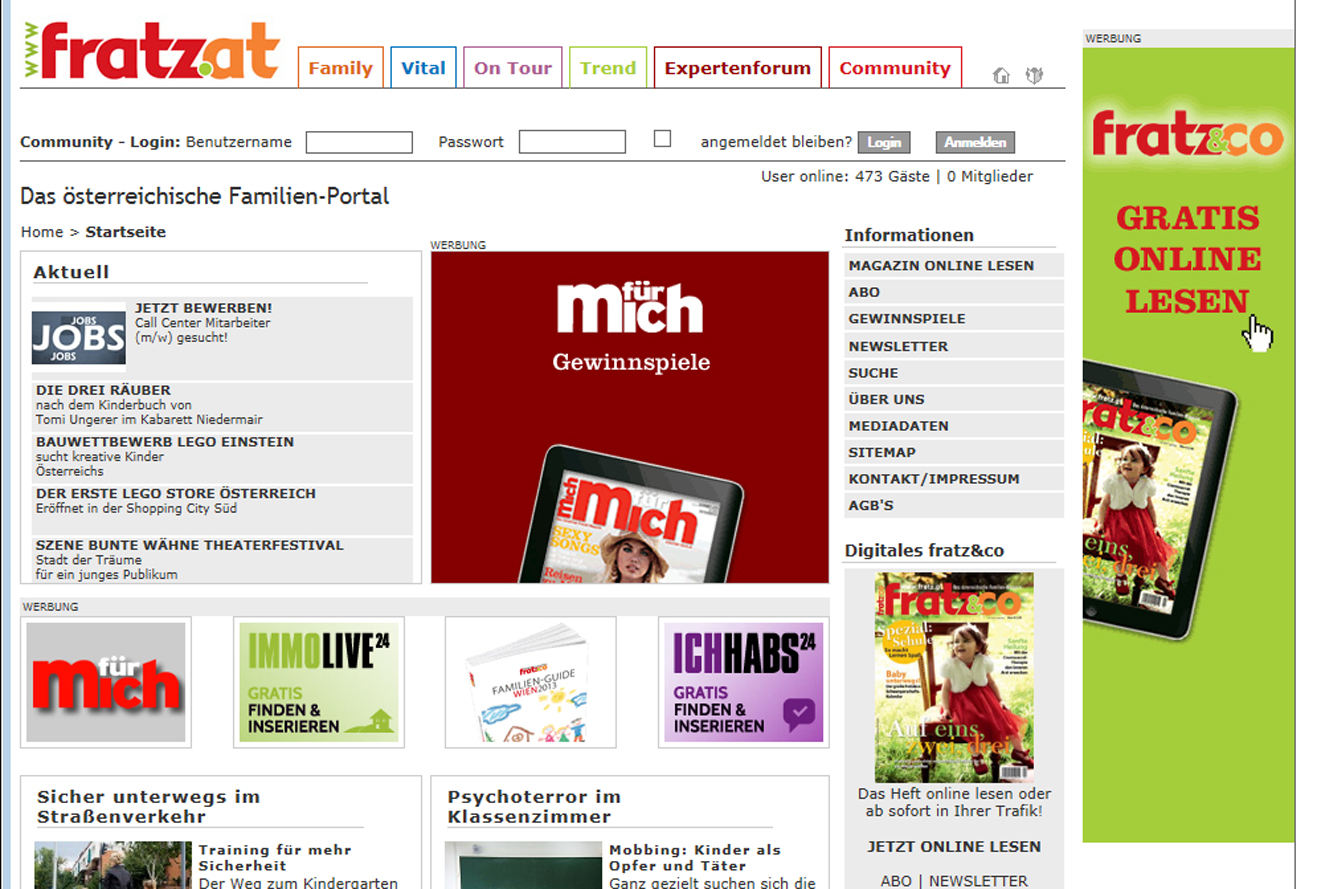Screen dimensions: 1317x889
Task: Open the JETZT ONLINE LESEN link
Action: (x=954, y=846)
